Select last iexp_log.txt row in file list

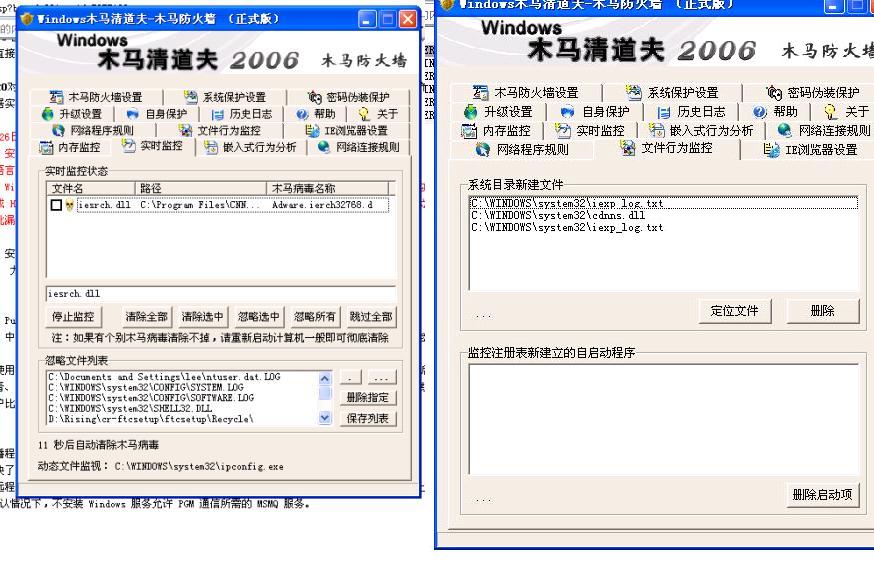663,227
